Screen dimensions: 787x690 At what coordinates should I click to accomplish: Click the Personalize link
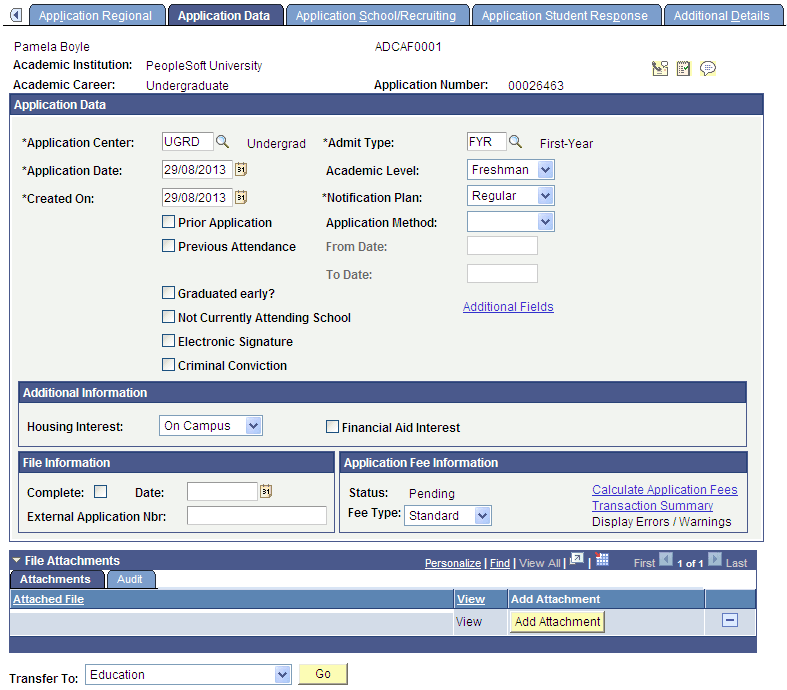click(453, 563)
